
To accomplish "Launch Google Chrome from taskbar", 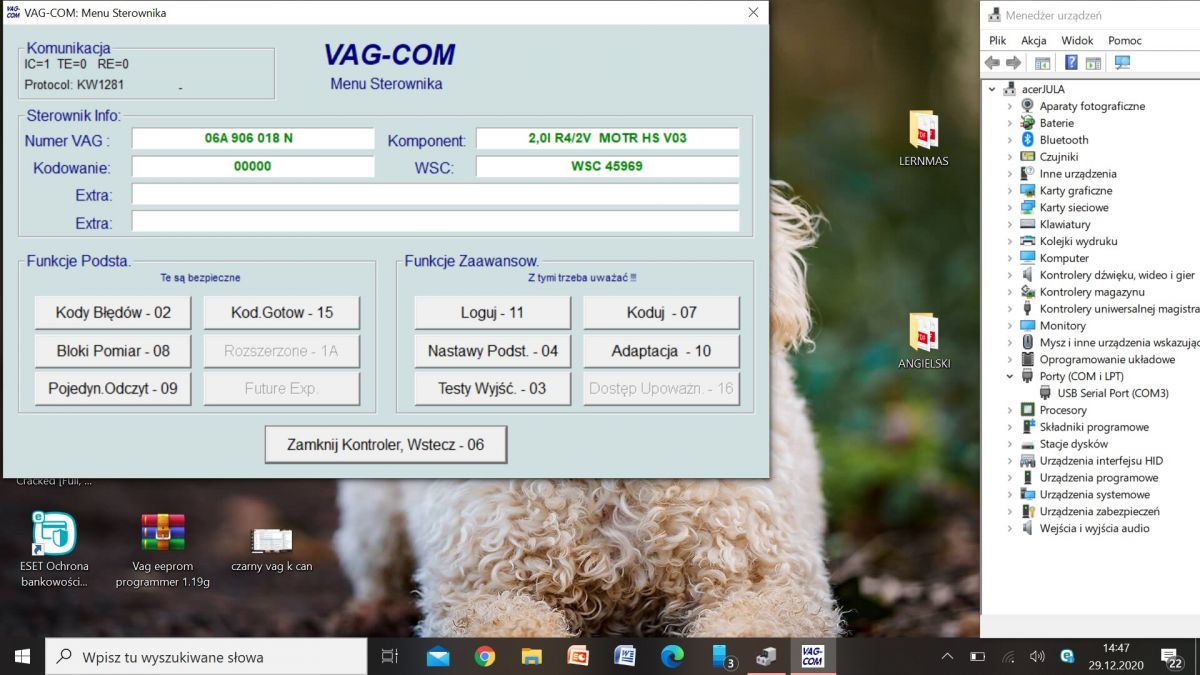I will point(485,656).
